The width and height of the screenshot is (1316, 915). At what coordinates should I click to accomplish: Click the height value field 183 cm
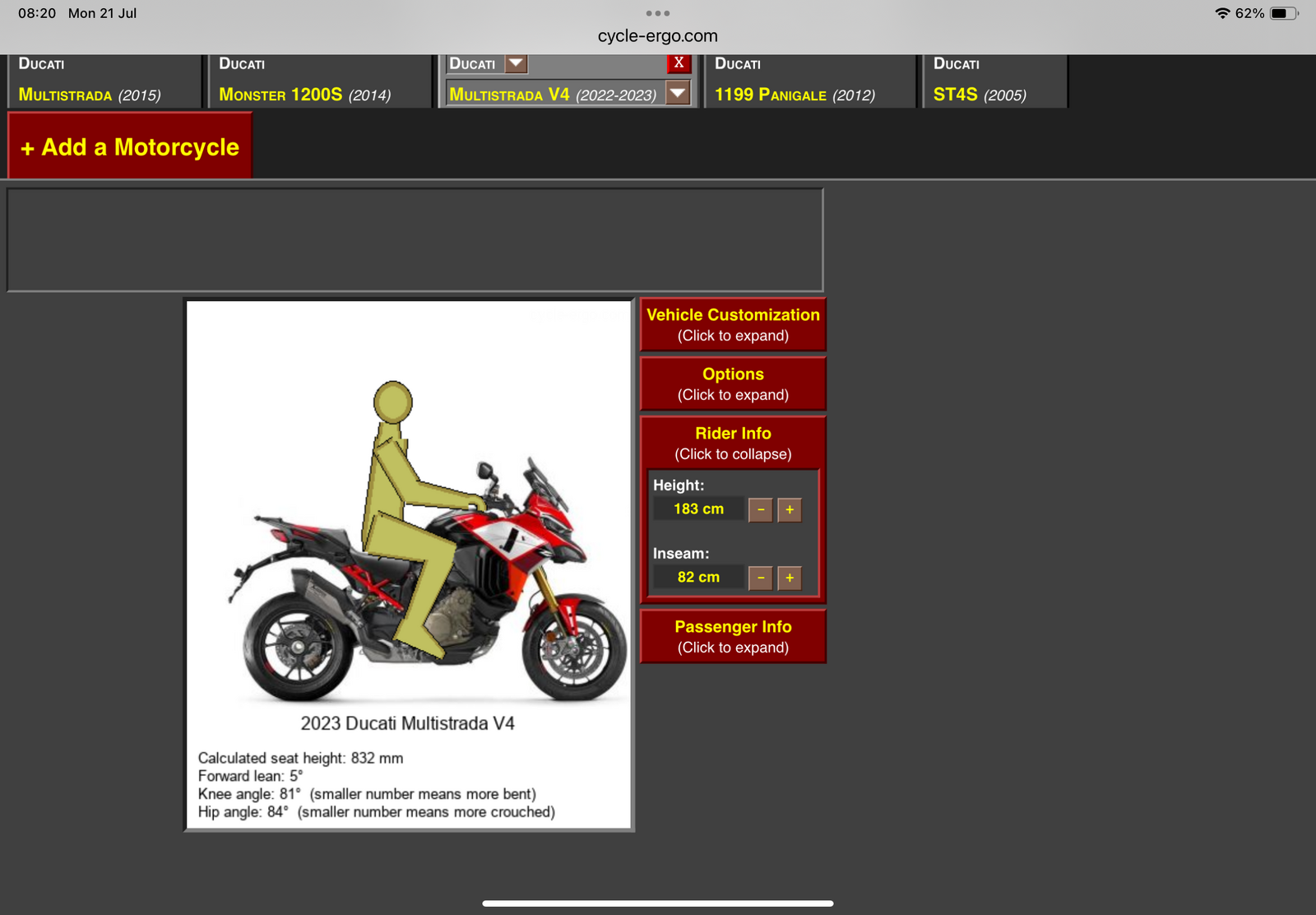[698, 509]
